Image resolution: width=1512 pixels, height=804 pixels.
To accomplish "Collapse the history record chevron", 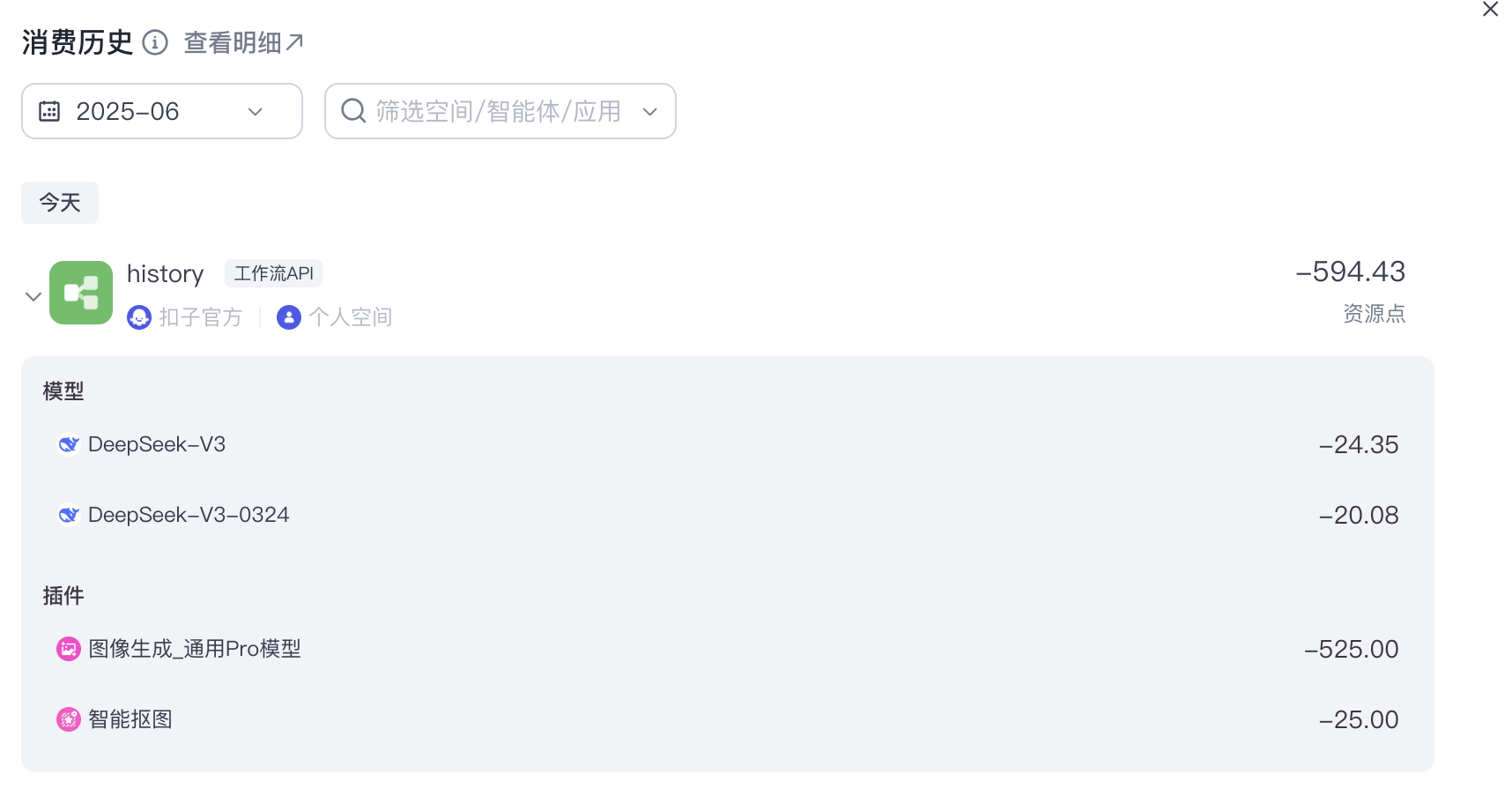I will pyautogui.click(x=33, y=296).
